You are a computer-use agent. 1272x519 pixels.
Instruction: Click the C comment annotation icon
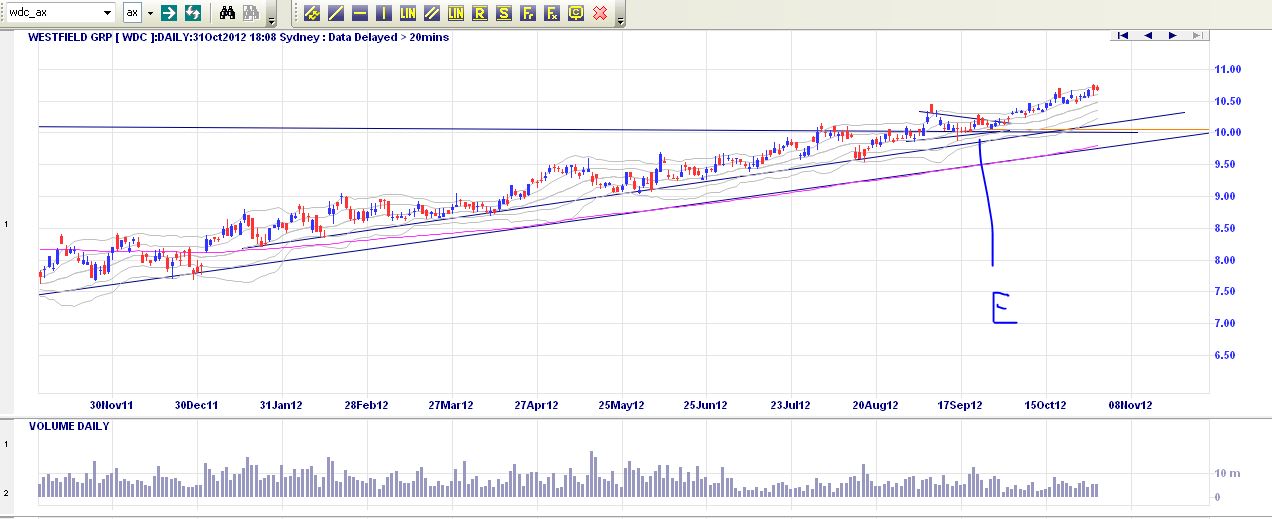pos(576,13)
